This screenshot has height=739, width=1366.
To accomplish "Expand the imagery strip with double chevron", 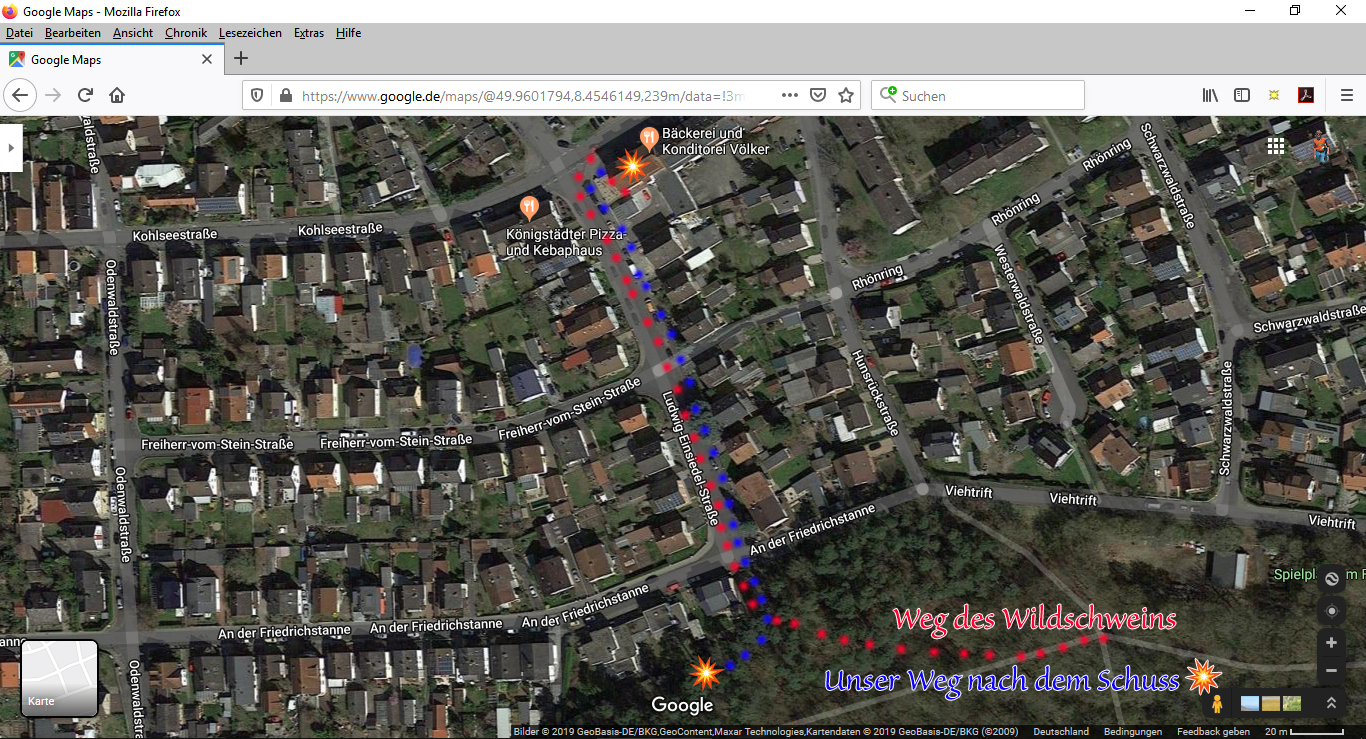I will [x=1331, y=703].
